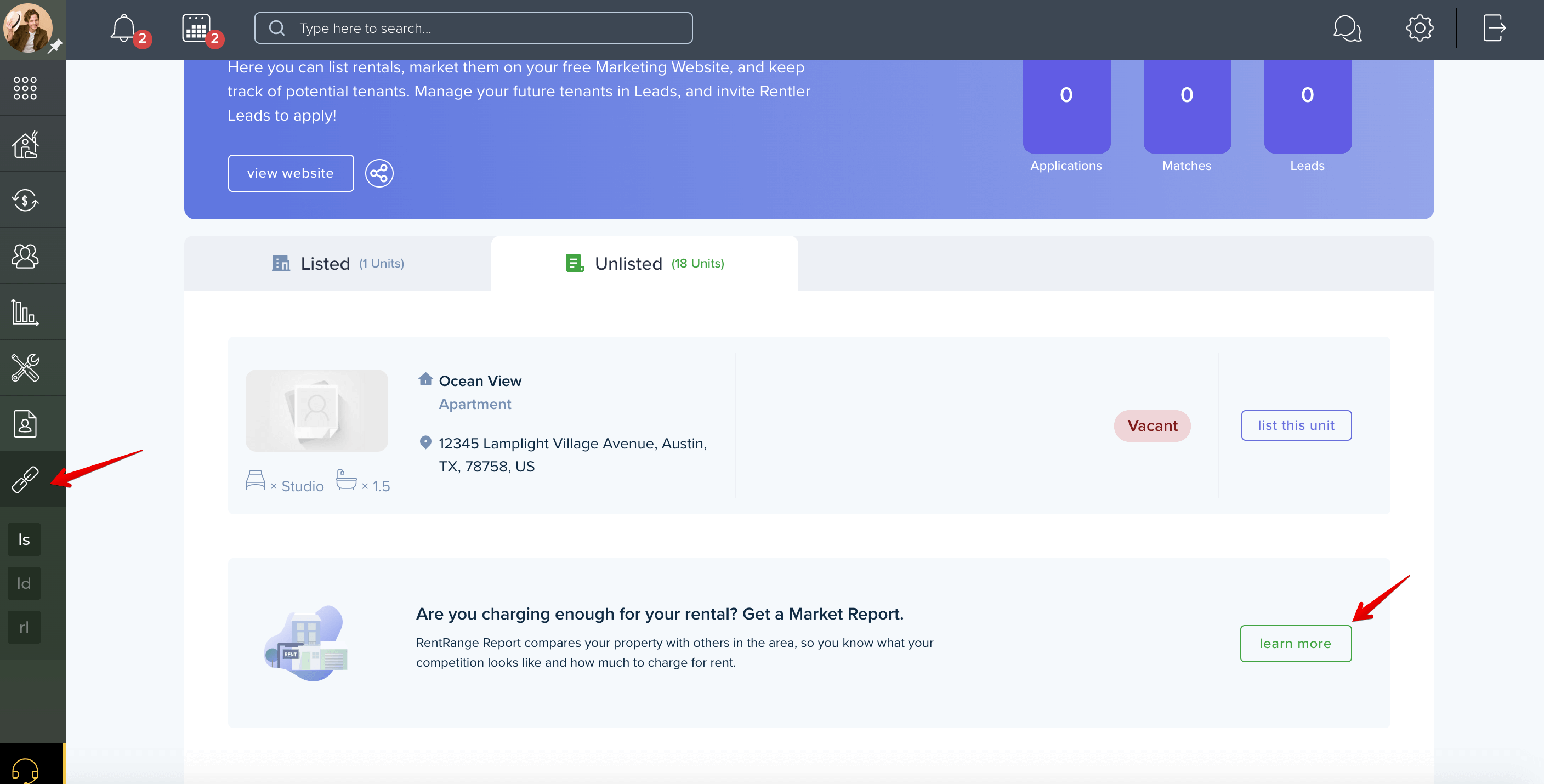
Task: Open the settings gear
Action: tap(1420, 28)
